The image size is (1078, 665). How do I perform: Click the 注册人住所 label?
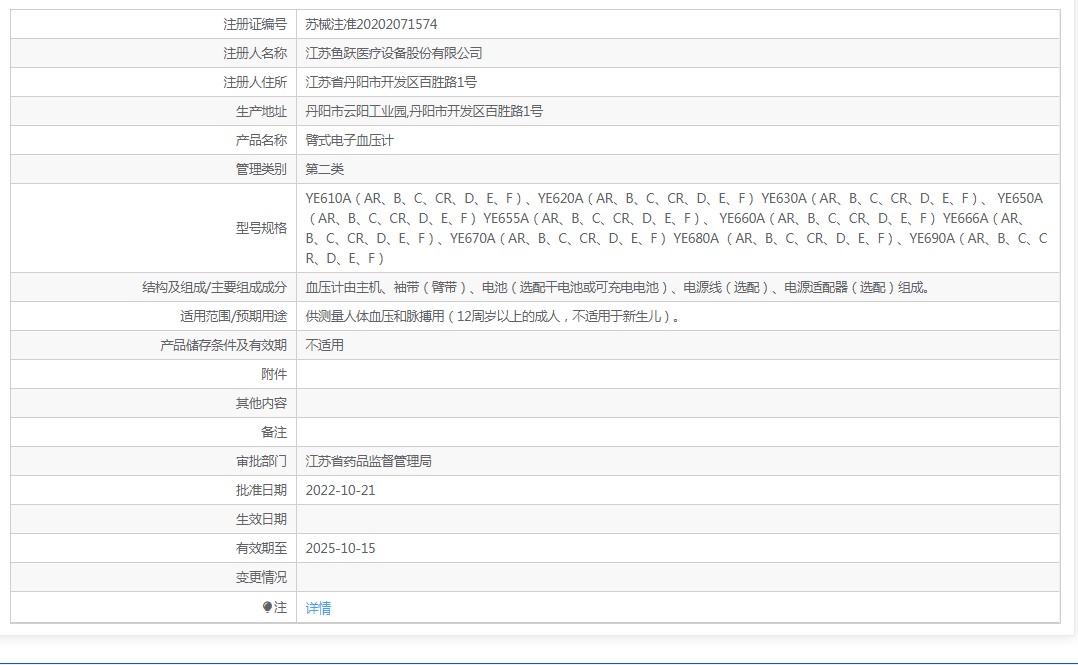(x=255, y=82)
